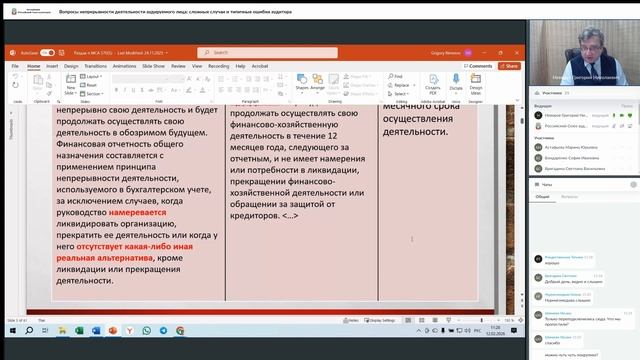
Task: Toggle the AutoSave switch
Action: click(47, 53)
